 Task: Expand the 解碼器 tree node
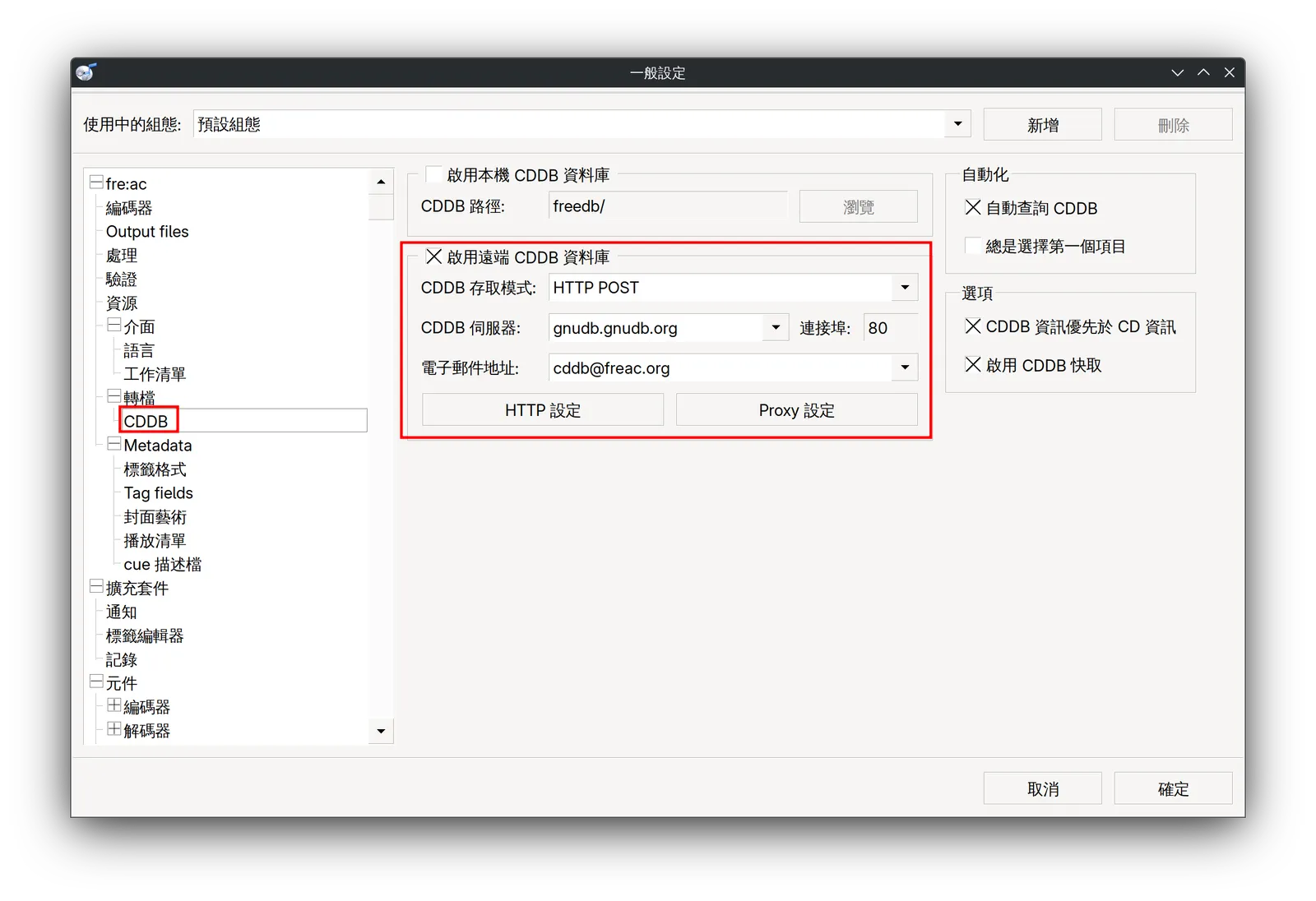coord(114,729)
